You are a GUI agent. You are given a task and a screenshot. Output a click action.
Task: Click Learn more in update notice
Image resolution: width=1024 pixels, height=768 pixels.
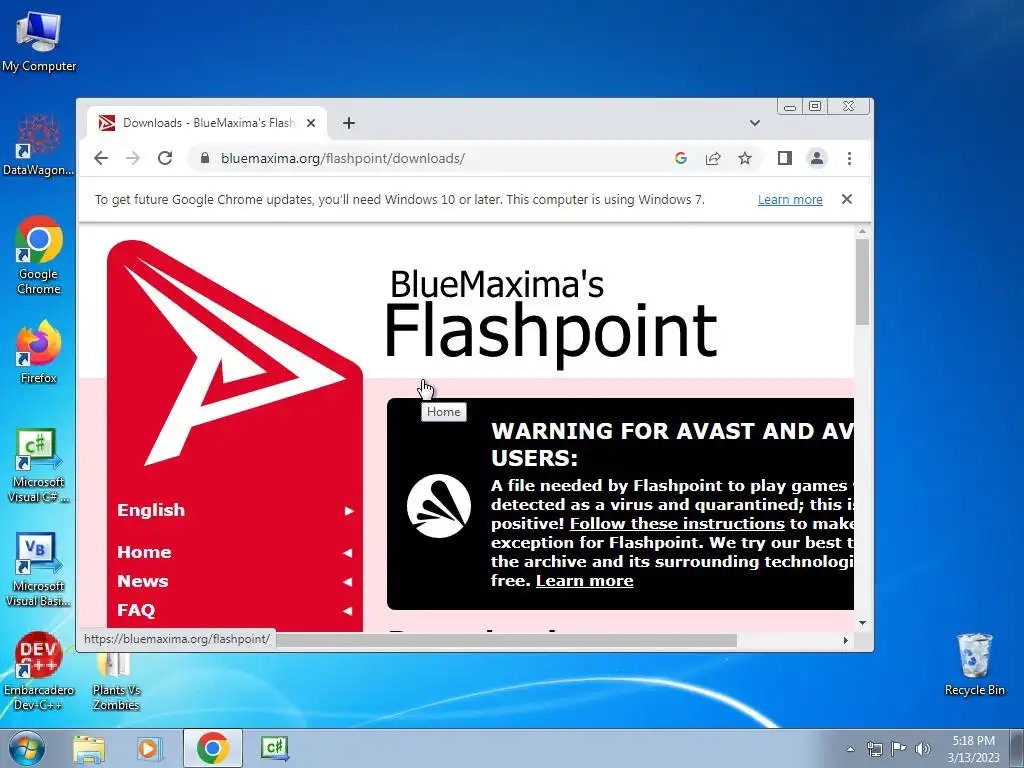(790, 200)
